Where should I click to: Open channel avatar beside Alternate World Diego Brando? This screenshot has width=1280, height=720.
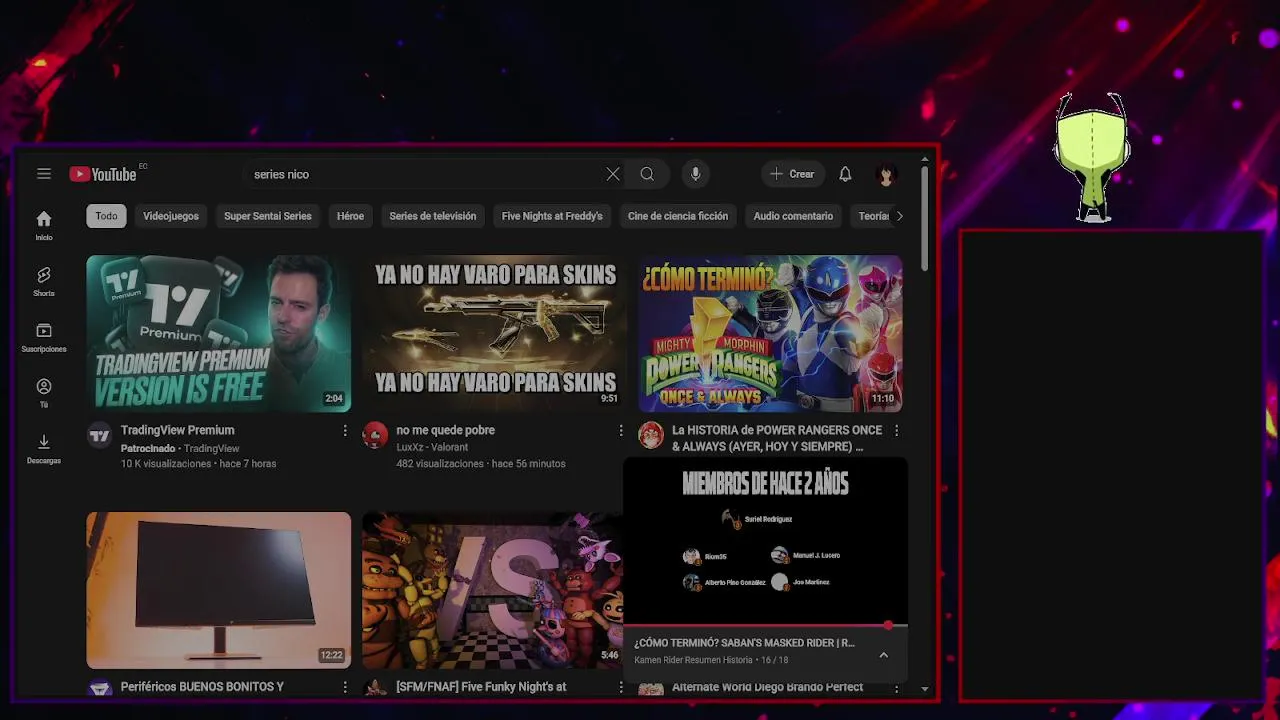651,689
